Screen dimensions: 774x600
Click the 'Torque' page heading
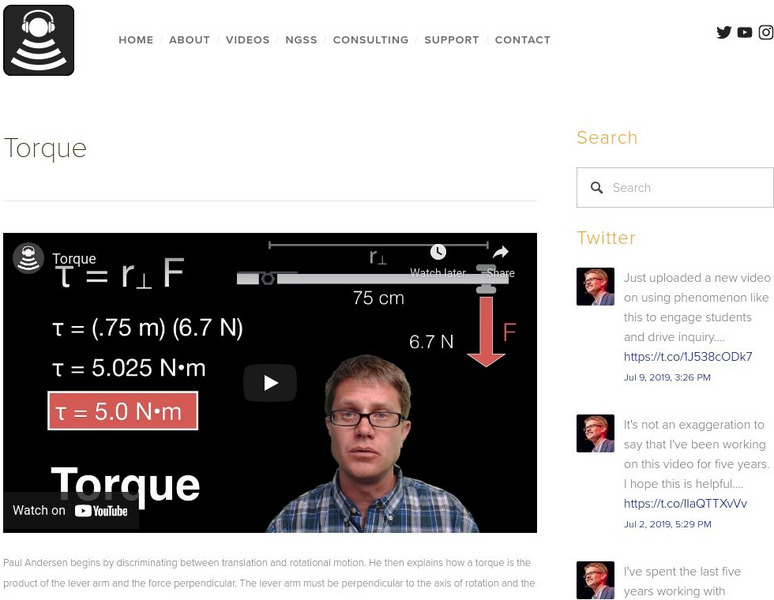tap(45, 148)
